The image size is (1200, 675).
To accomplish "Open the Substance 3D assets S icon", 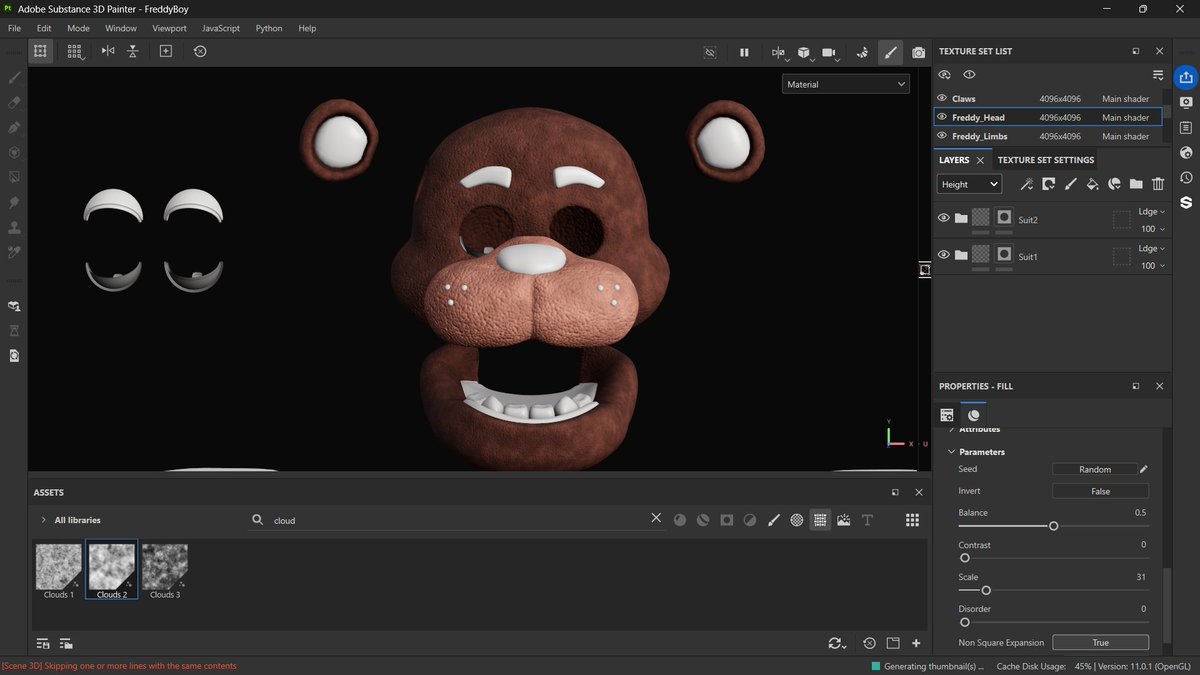I will 1186,202.
